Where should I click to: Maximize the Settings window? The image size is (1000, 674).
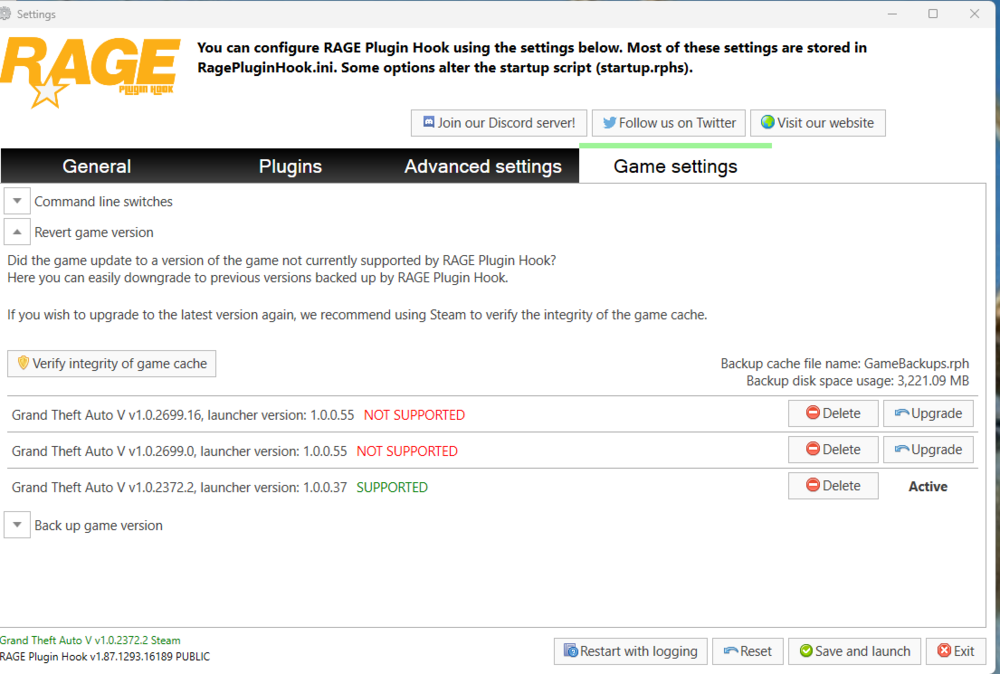(933, 13)
